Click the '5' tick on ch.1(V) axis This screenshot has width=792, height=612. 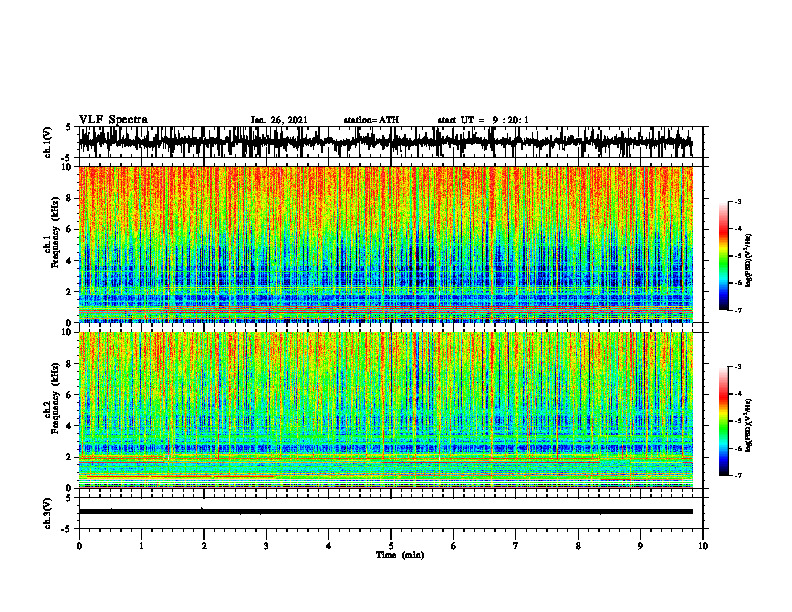tap(70, 127)
